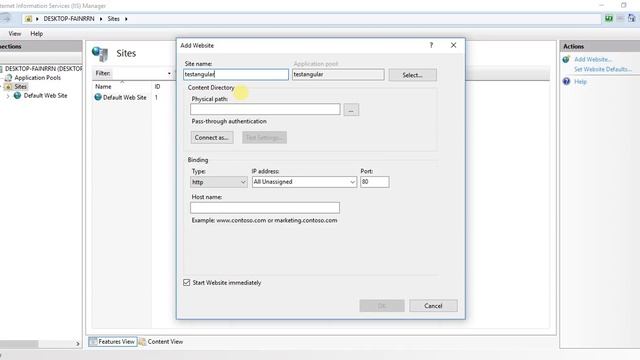Switch to Features View tab
Viewport: 640px width, 360px height.
tap(113, 342)
